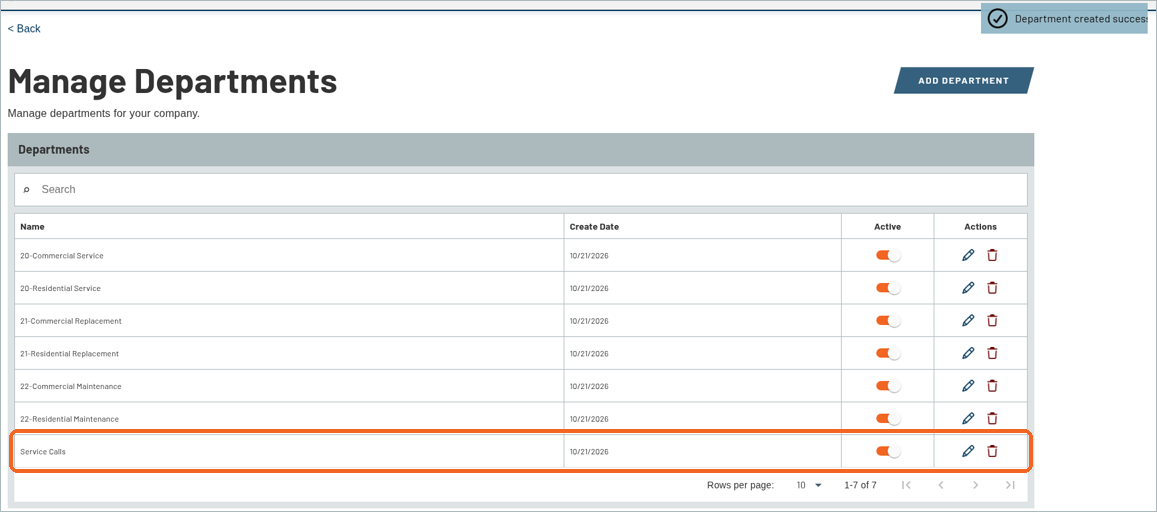Viewport: 1157px width, 512px height.
Task: Delete the 22-Residential Maintenance department
Action: point(992,418)
